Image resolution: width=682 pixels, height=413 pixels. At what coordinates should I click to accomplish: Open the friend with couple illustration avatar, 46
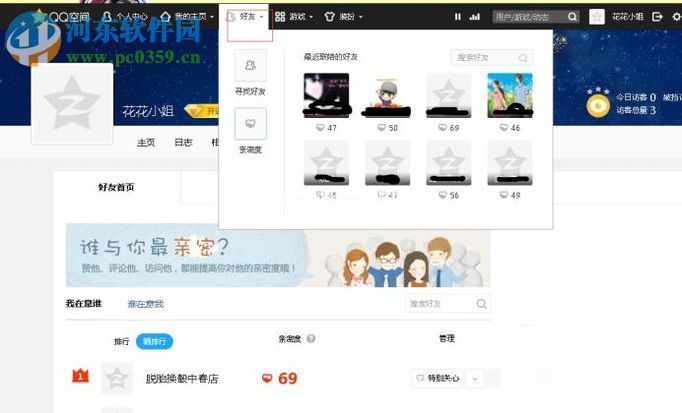pyautogui.click(x=510, y=96)
